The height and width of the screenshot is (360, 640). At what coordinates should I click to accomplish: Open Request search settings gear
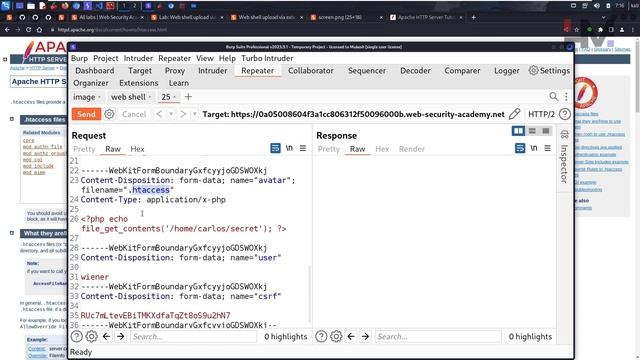click(x=91, y=337)
